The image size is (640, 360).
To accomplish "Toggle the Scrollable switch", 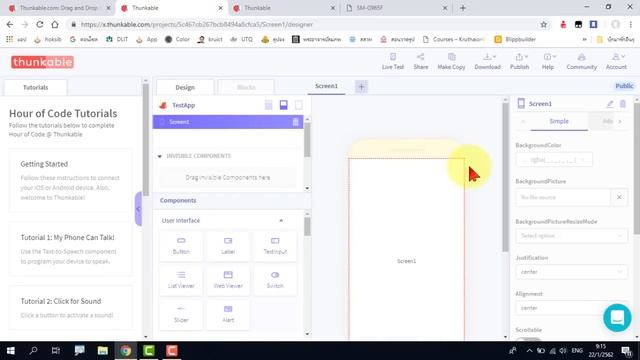I will click(528, 340).
